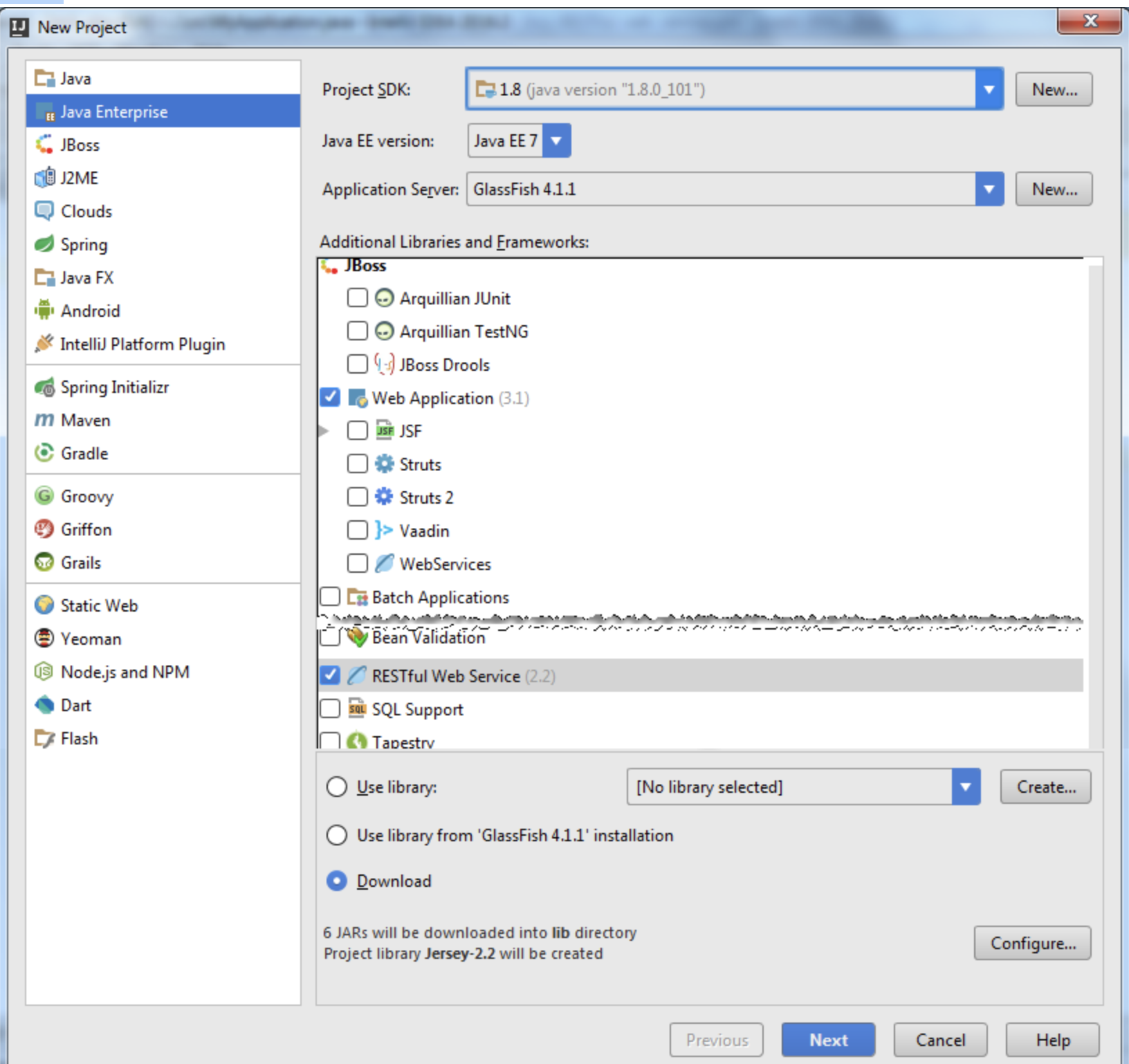Click the Spring leaf icon

click(45, 244)
